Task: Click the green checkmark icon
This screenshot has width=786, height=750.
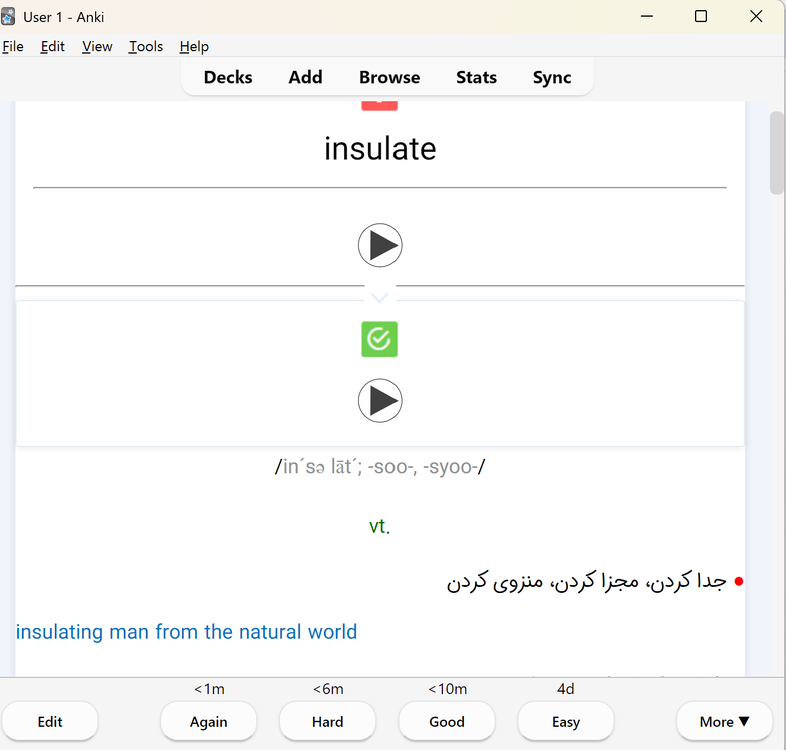Action: (379, 339)
